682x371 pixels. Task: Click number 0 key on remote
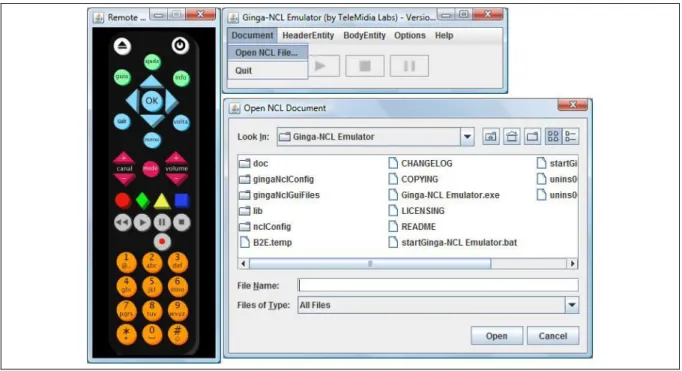pyautogui.click(x=152, y=334)
